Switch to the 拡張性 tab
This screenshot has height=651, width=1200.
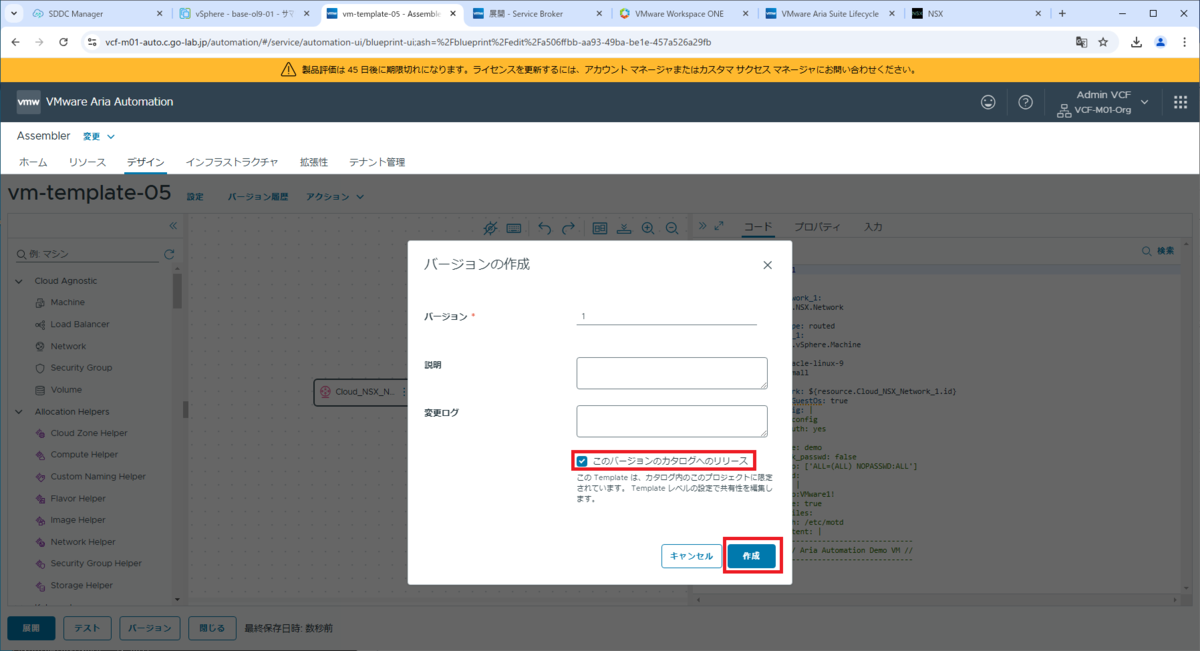314,162
